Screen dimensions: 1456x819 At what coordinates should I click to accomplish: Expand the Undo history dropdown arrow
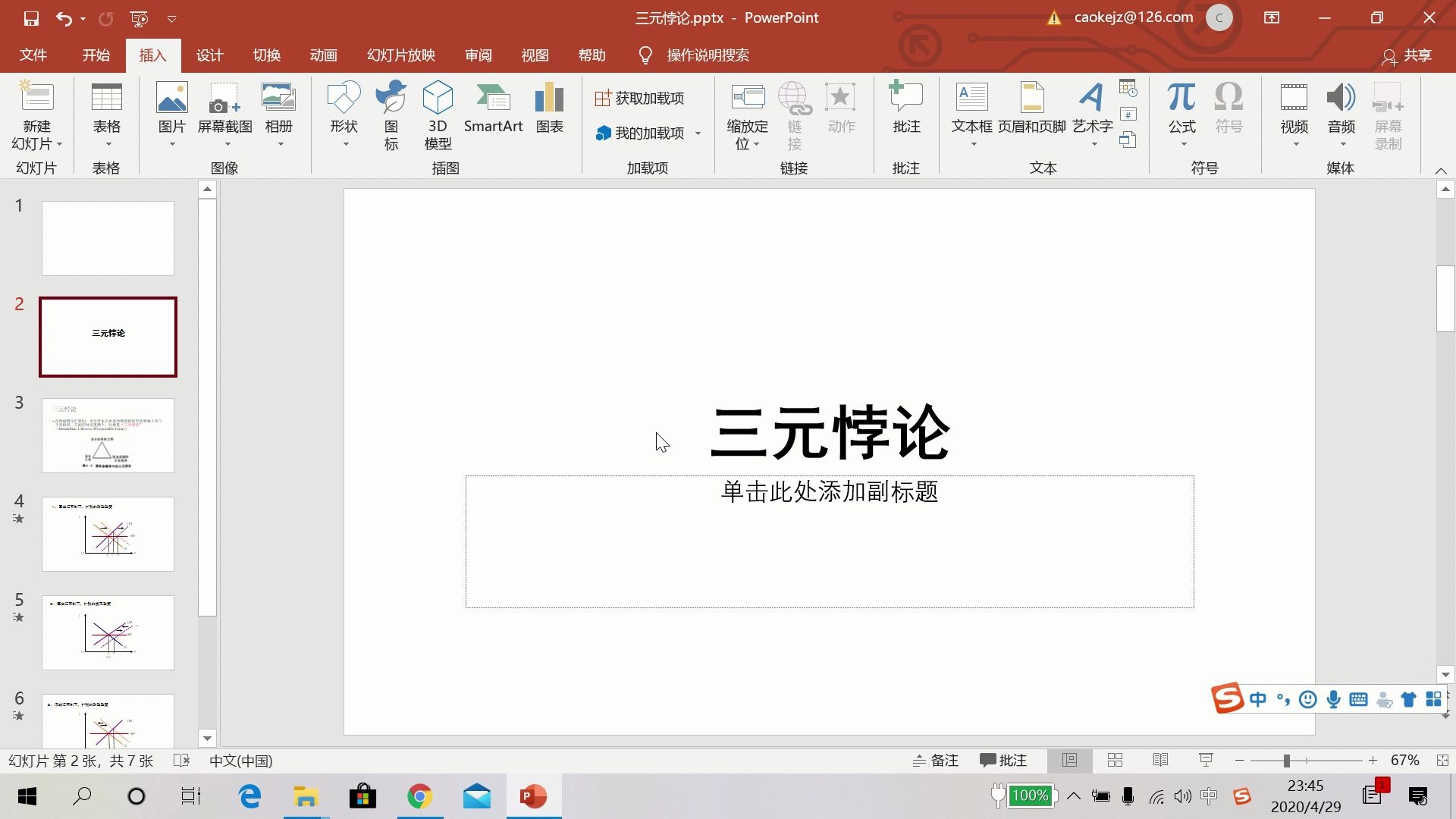pyautogui.click(x=83, y=18)
